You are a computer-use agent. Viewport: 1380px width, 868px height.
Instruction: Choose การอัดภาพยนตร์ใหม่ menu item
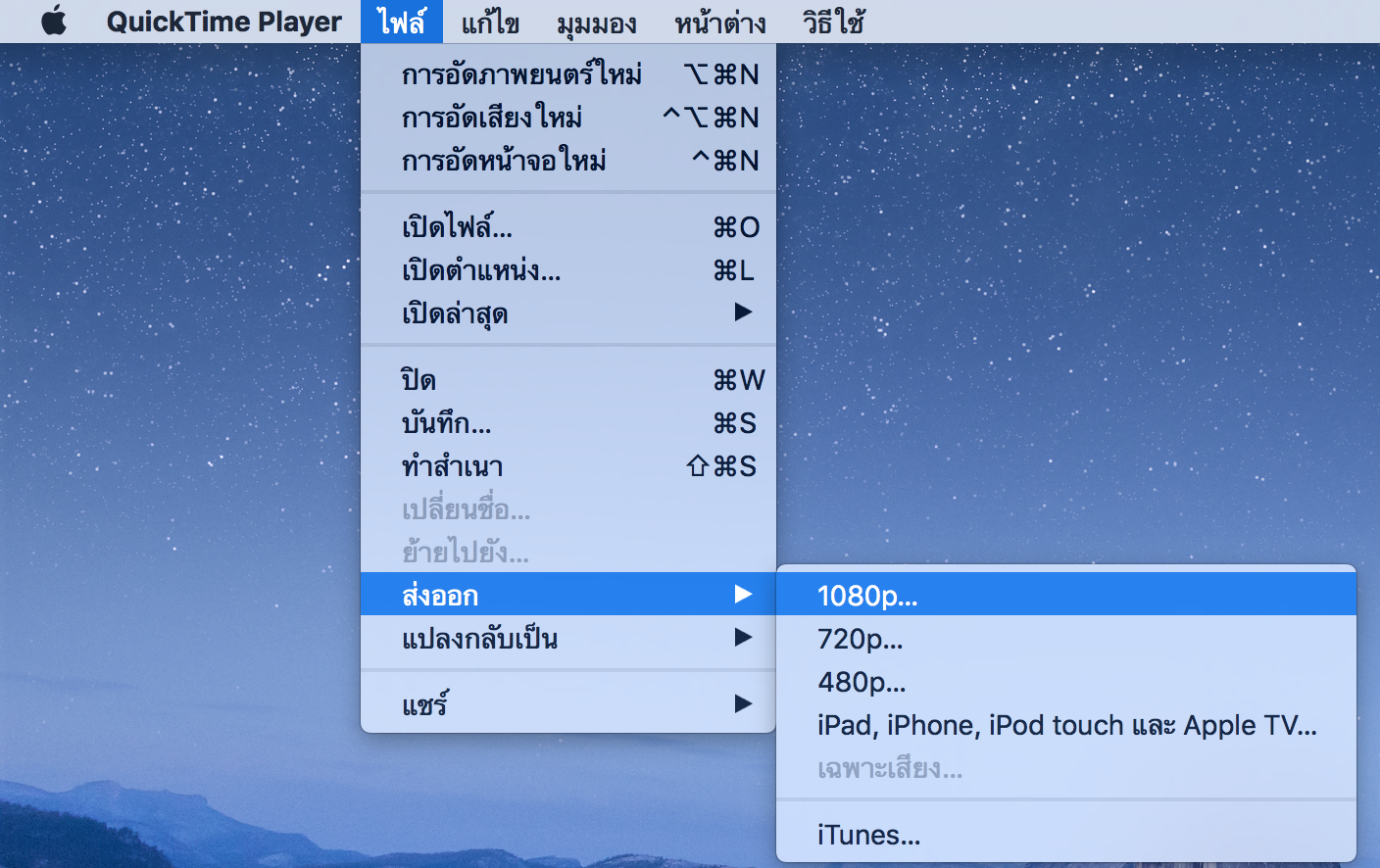(x=568, y=74)
